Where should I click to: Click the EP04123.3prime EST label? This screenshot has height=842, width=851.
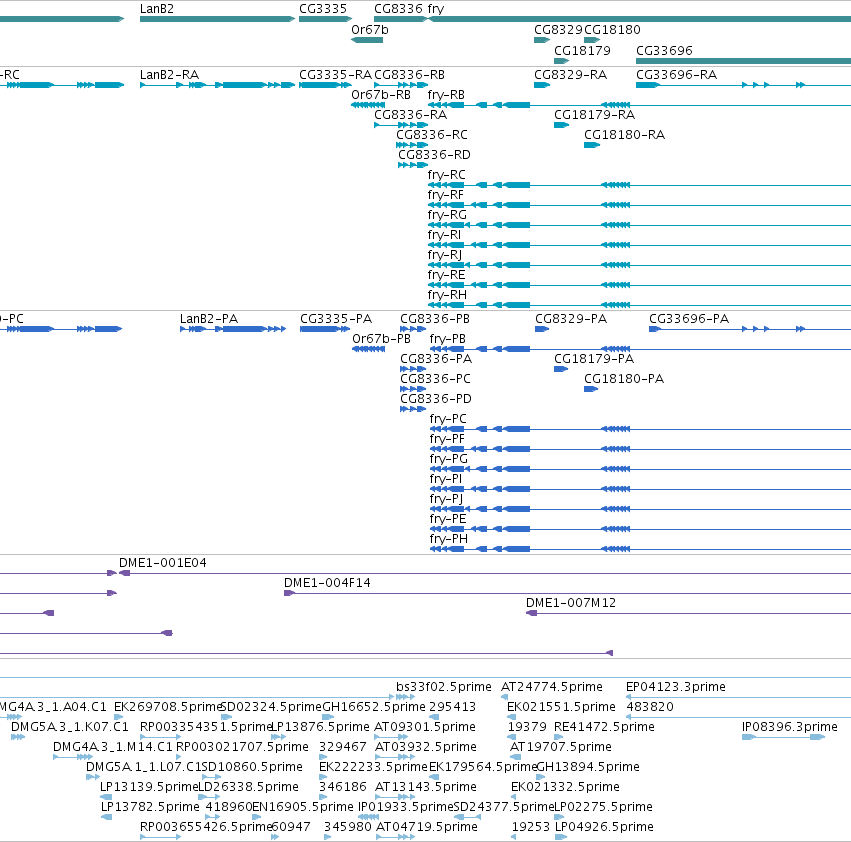[676, 687]
